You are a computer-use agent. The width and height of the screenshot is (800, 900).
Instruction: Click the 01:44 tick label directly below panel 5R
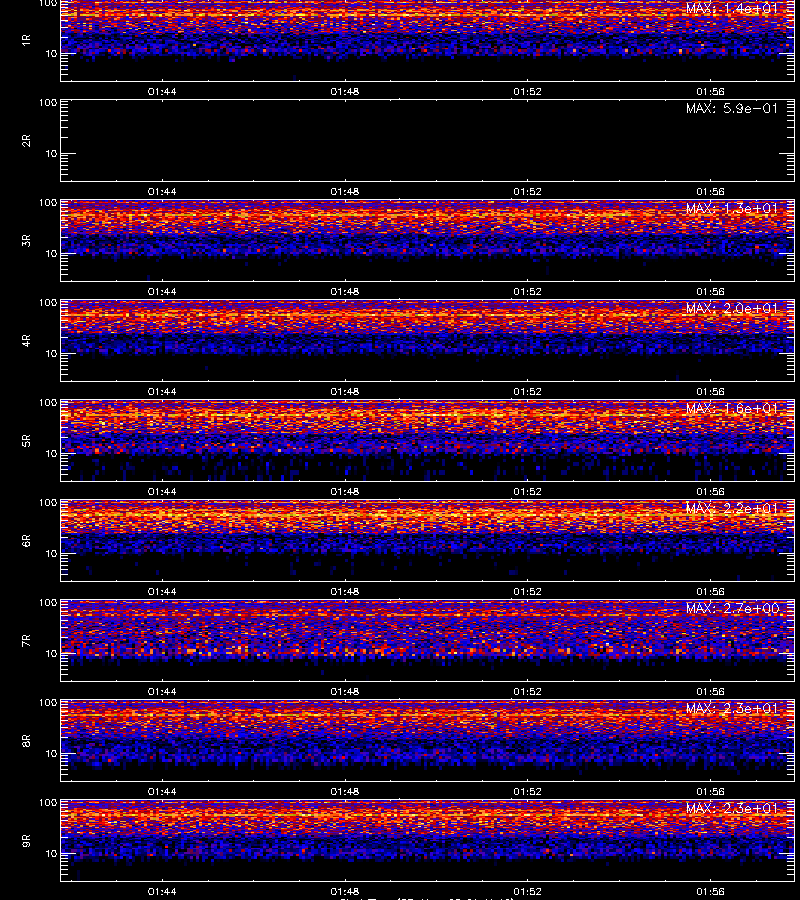(162, 491)
